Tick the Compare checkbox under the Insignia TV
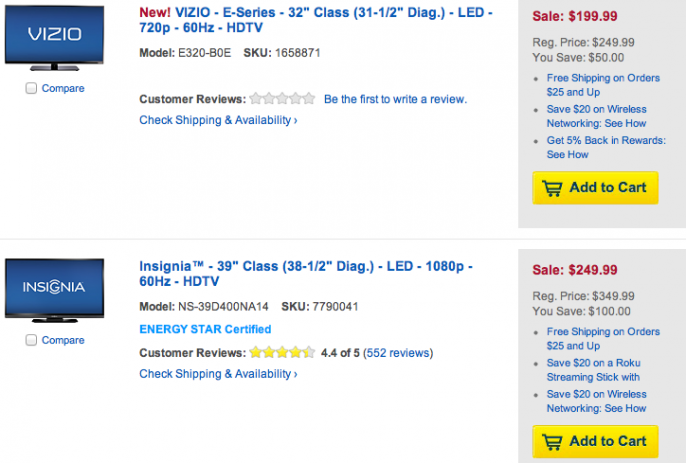 (x=31, y=340)
